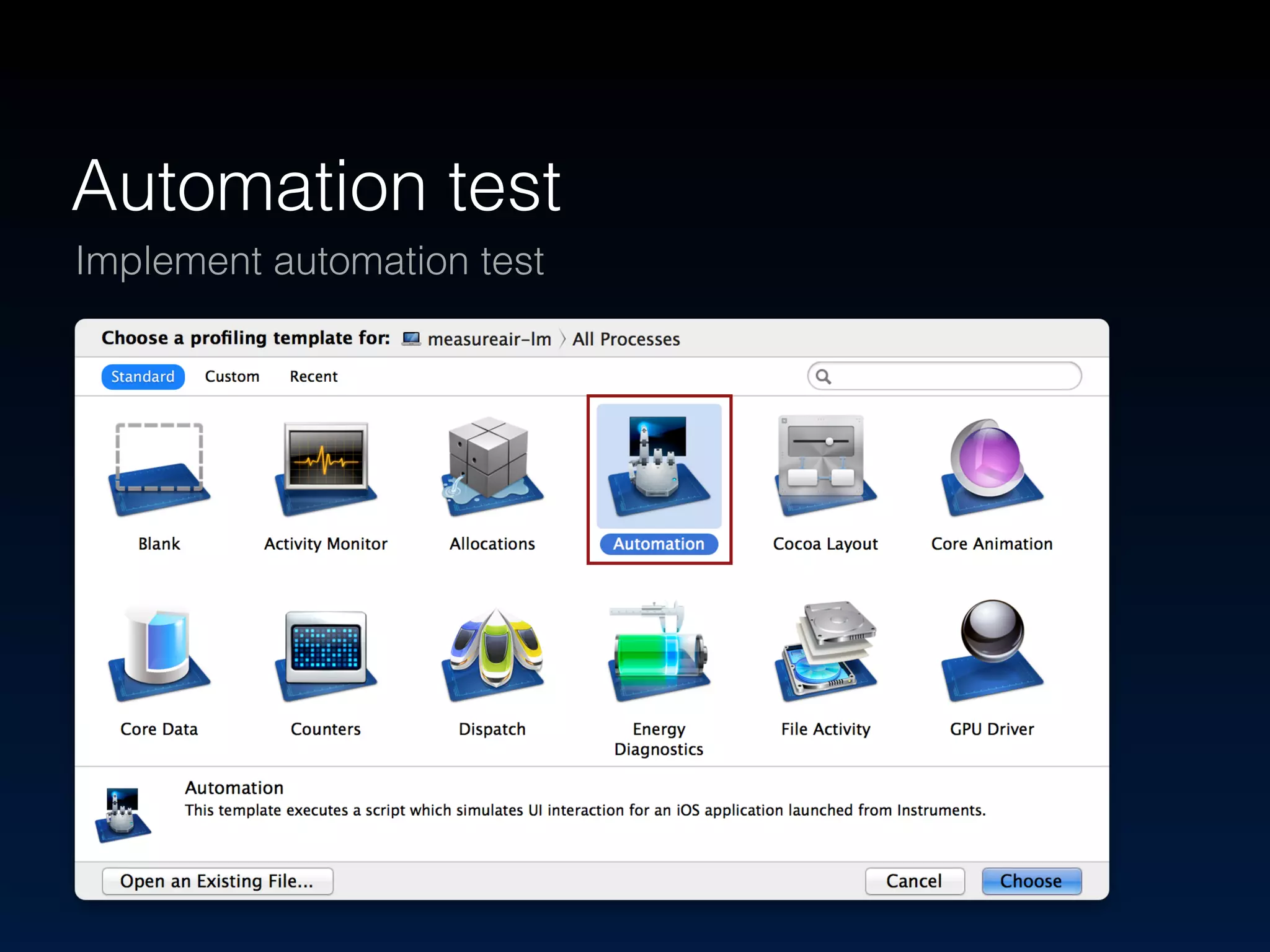
Task: Click the Blank label
Action: pyautogui.click(x=159, y=544)
